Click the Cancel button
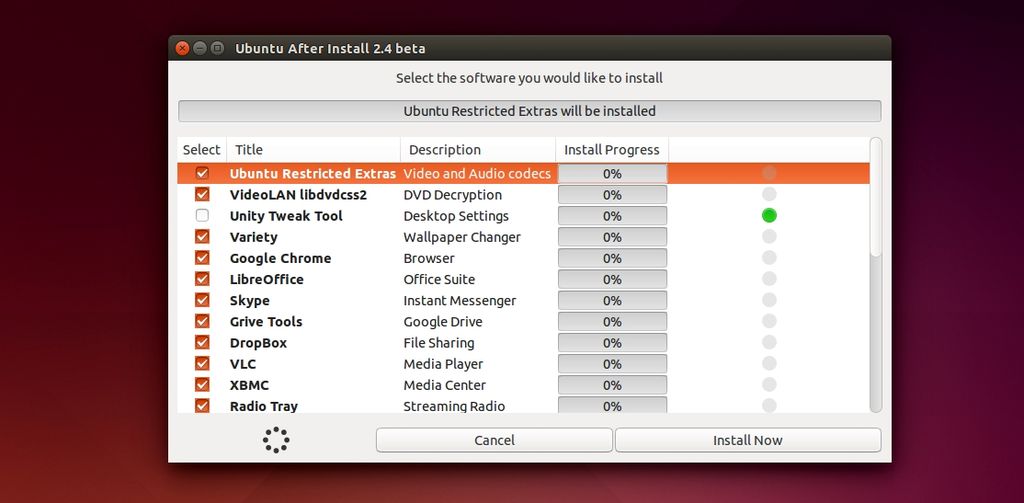This screenshot has width=1024, height=503. click(x=494, y=440)
